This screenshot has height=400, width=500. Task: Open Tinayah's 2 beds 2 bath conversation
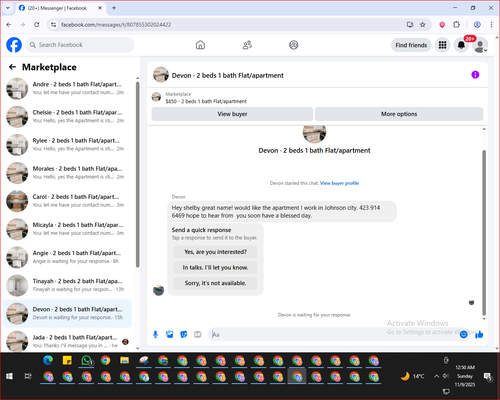(68, 285)
